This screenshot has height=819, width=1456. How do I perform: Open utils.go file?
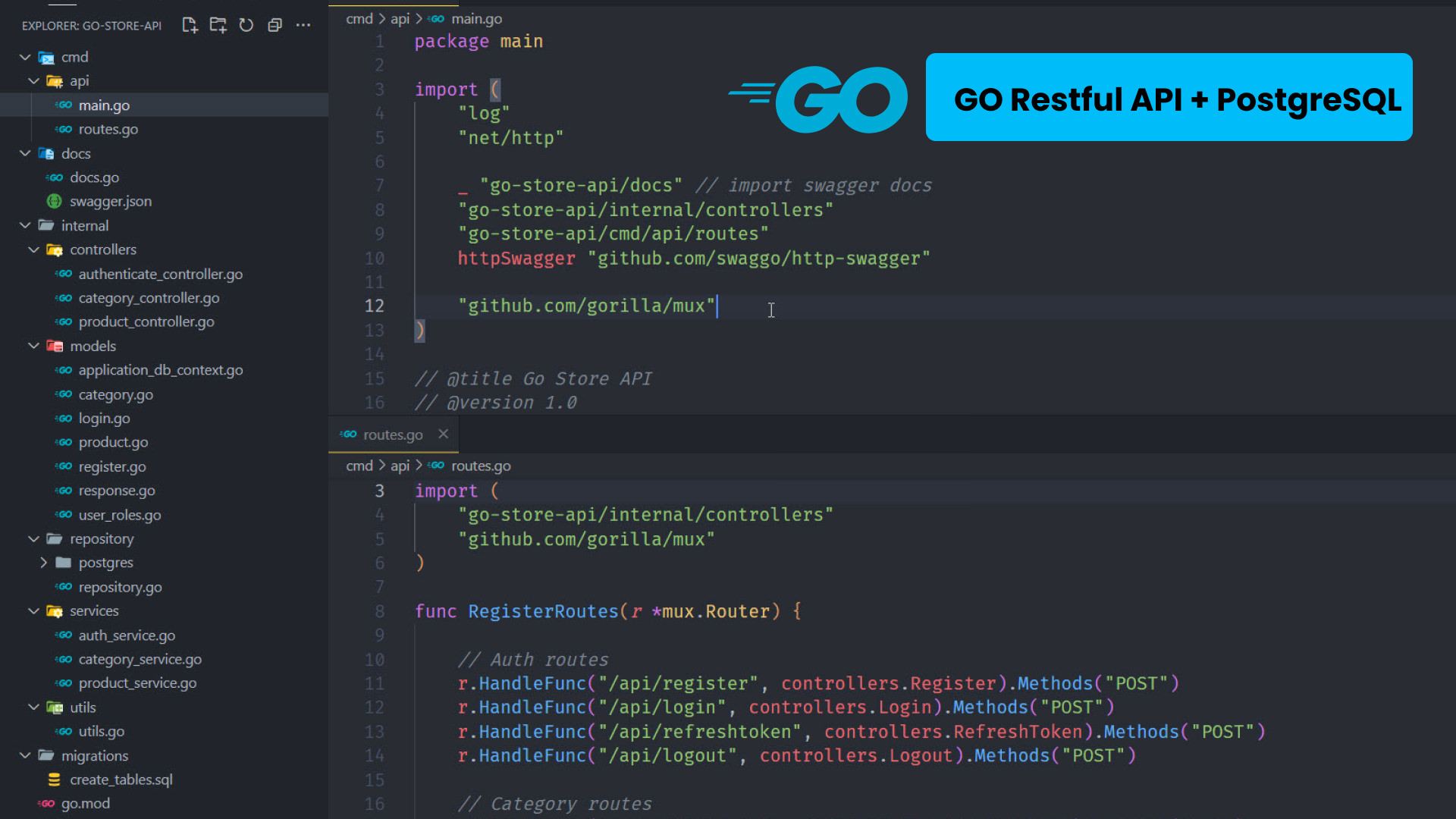[101, 731]
